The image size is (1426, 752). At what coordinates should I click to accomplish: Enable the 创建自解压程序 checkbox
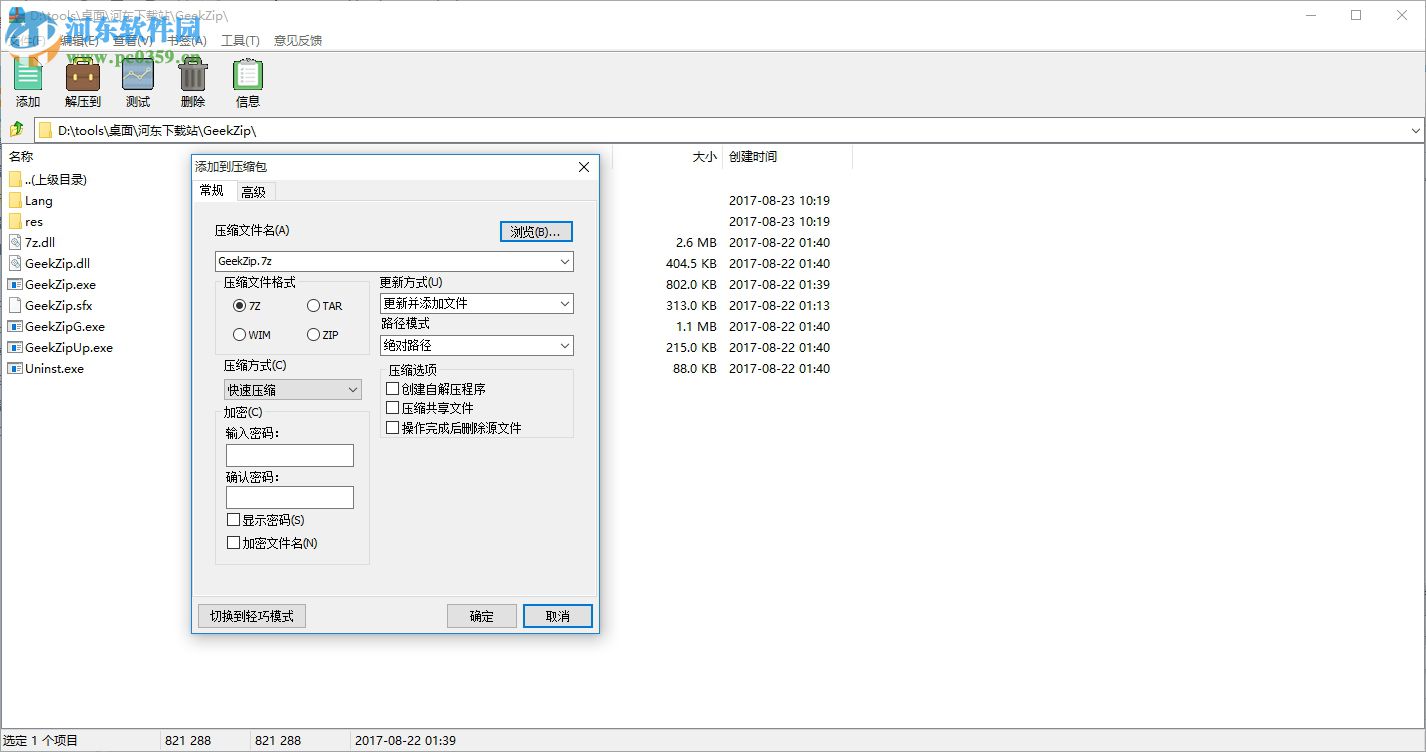coord(392,389)
